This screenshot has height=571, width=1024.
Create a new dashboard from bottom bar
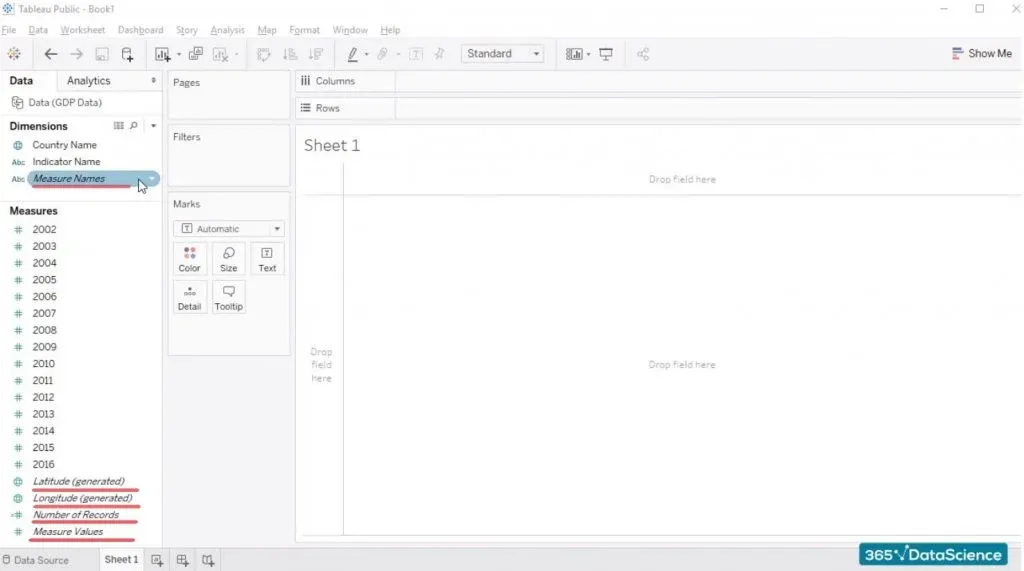coord(183,560)
